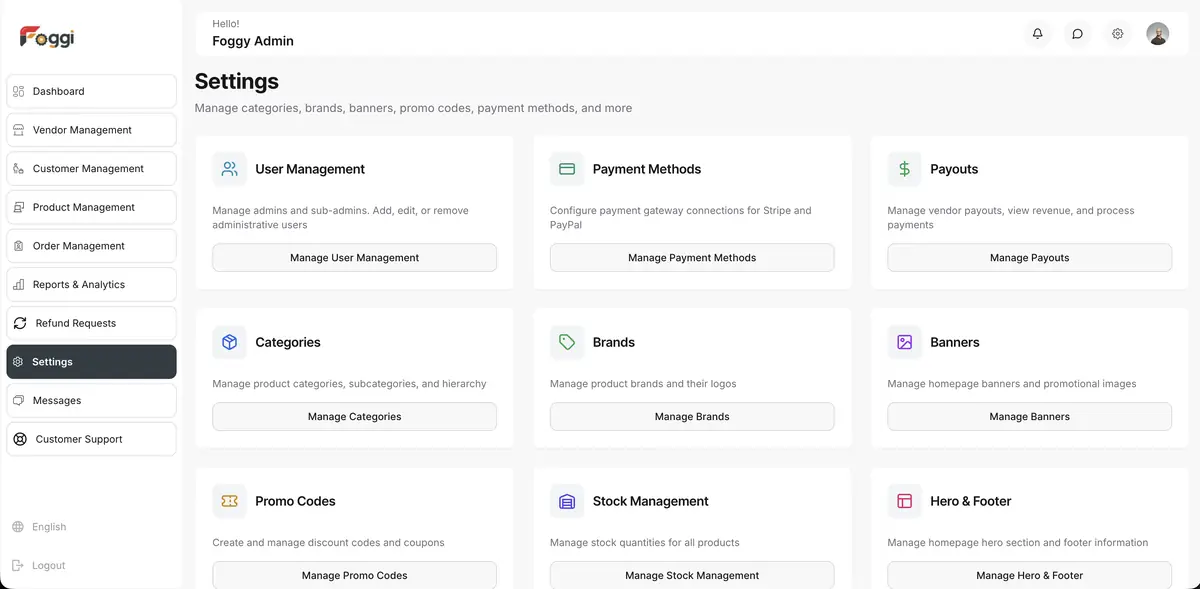Open Vendor Management menu item
Screen dimensions: 1200x589
(91, 130)
